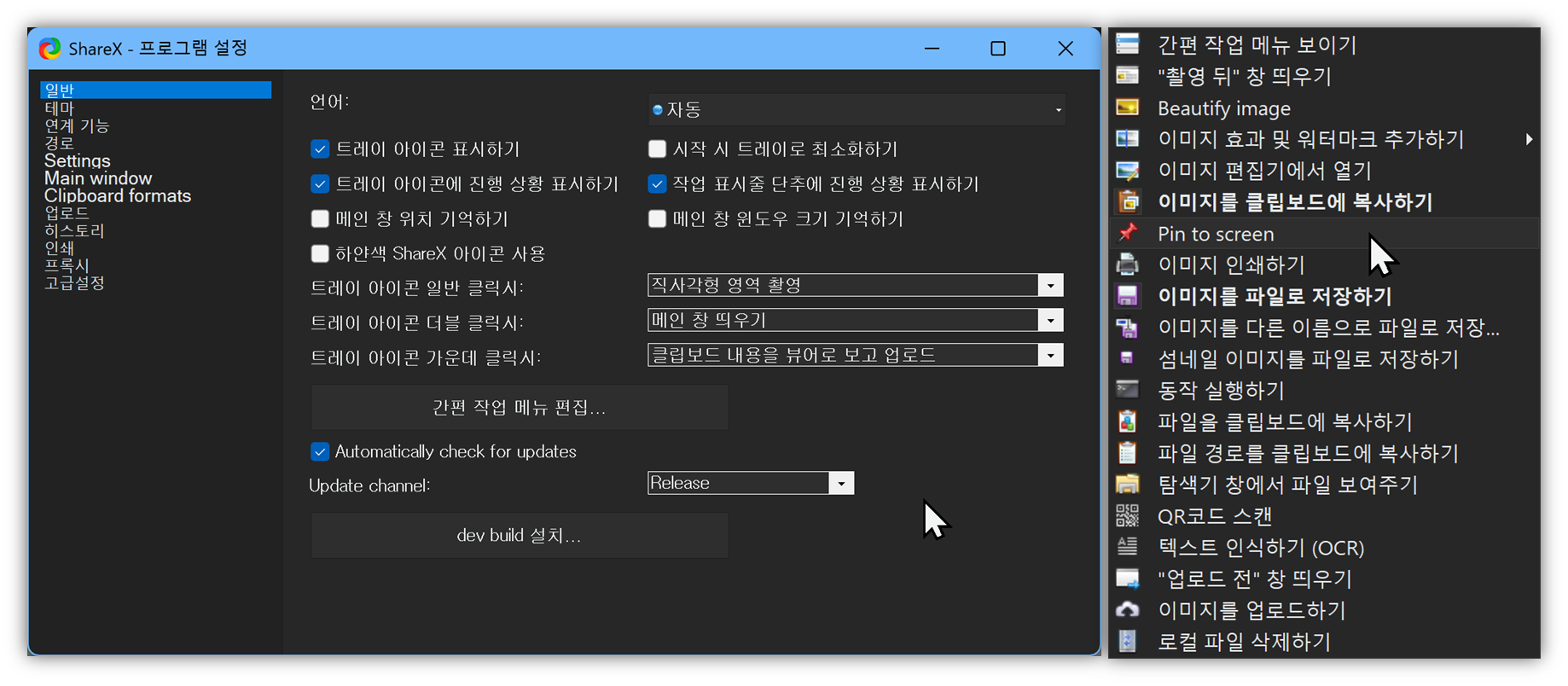Viewport: 1568px width, 686px height.
Task: Uncheck 트레이 아이콘에 진행 상황 표시하기
Action: point(320,183)
